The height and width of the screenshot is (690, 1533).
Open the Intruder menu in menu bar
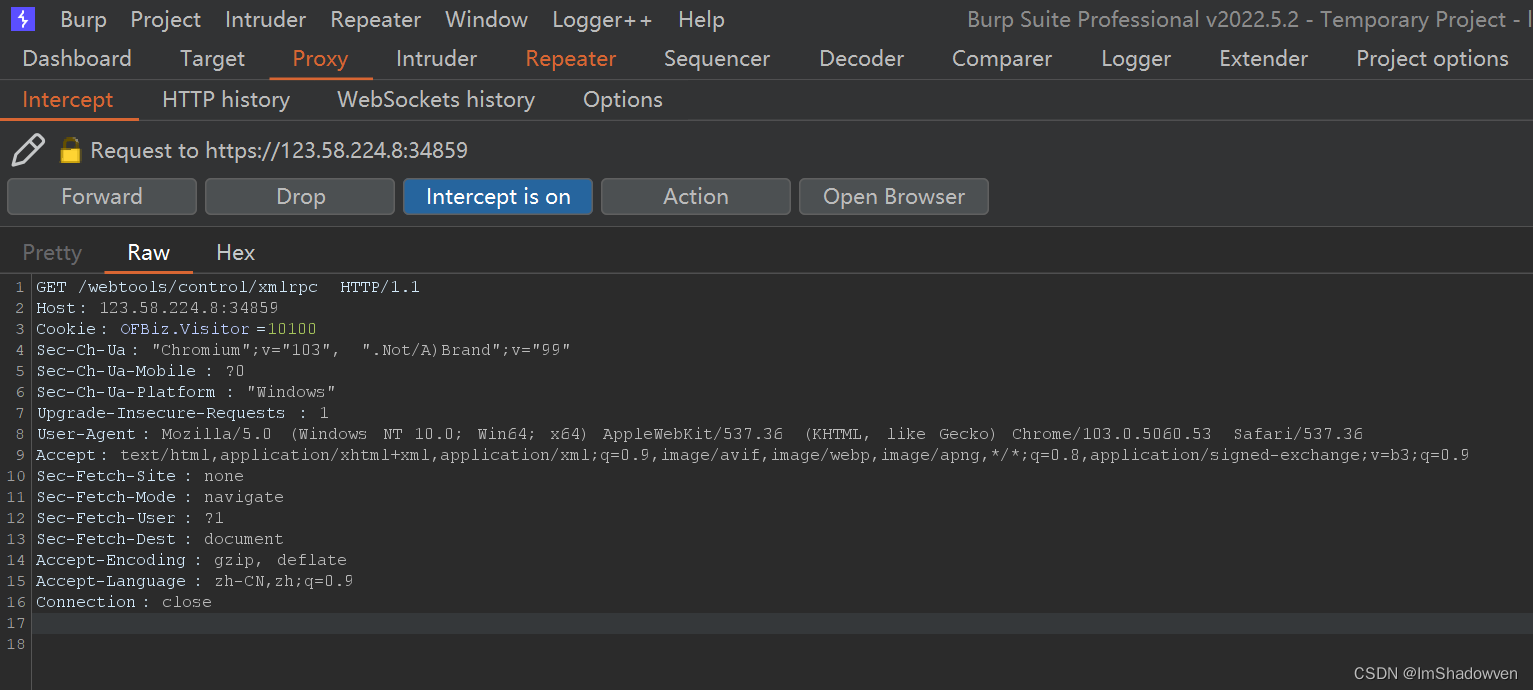click(265, 19)
